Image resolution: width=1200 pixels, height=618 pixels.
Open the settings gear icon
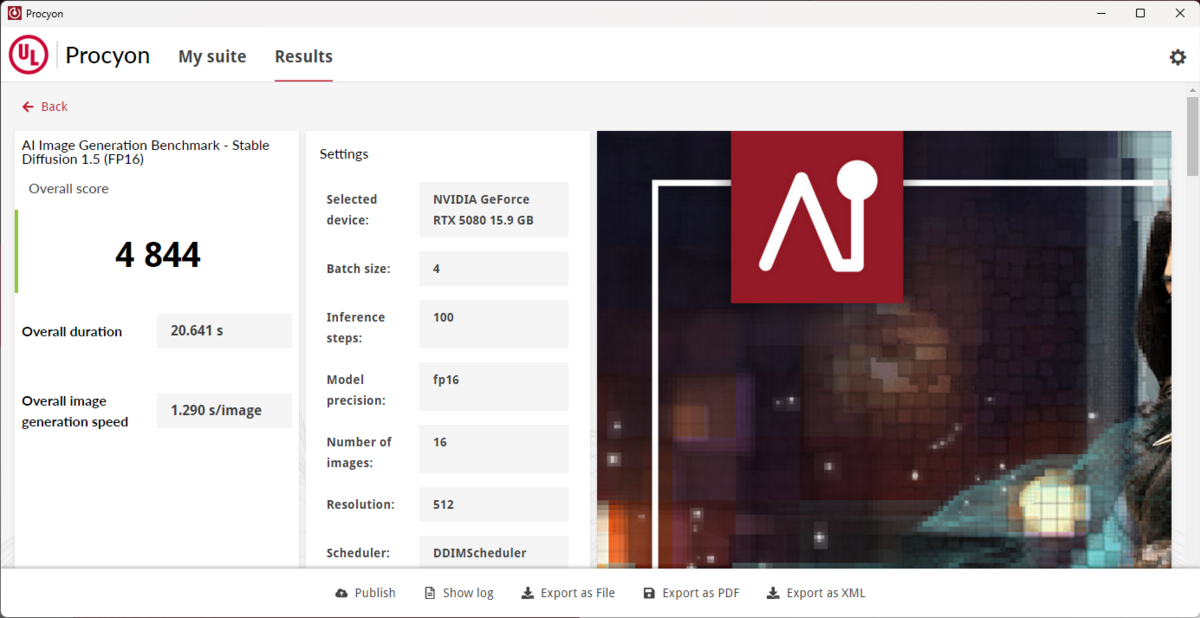click(1177, 57)
